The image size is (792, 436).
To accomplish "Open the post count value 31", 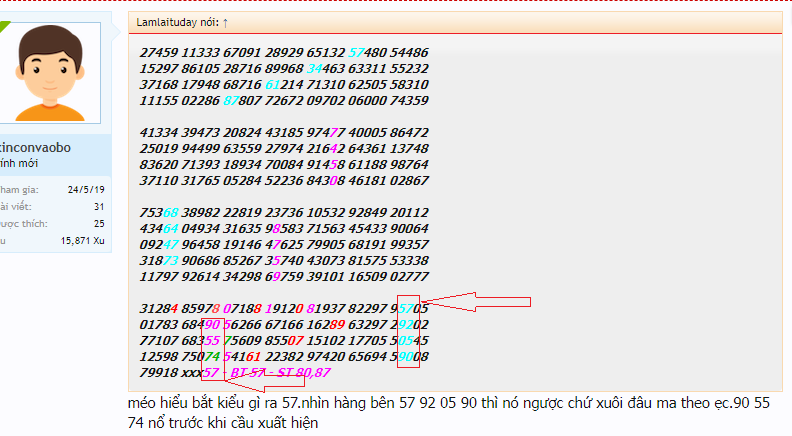I will point(98,207).
